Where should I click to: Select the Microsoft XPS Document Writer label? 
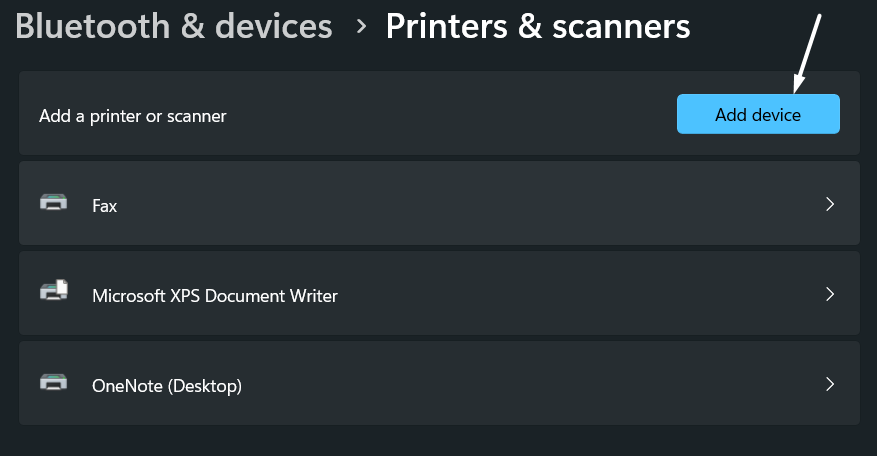click(x=215, y=296)
